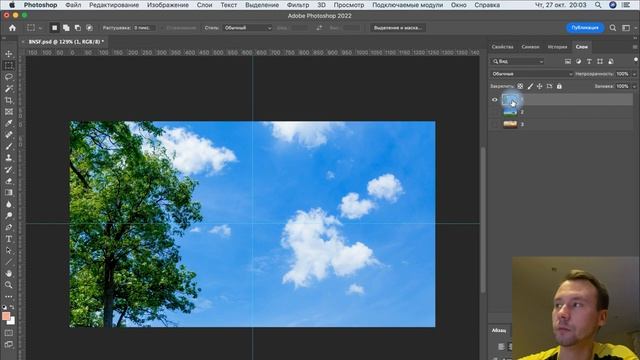Toggle prevent artboard auto-nesting lock

click(x=549, y=86)
